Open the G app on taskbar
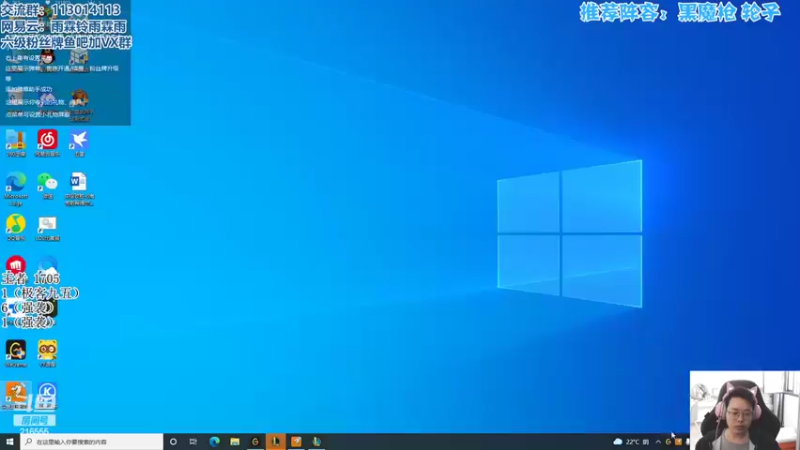The height and width of the screenshot is (450, 800). 255,442
